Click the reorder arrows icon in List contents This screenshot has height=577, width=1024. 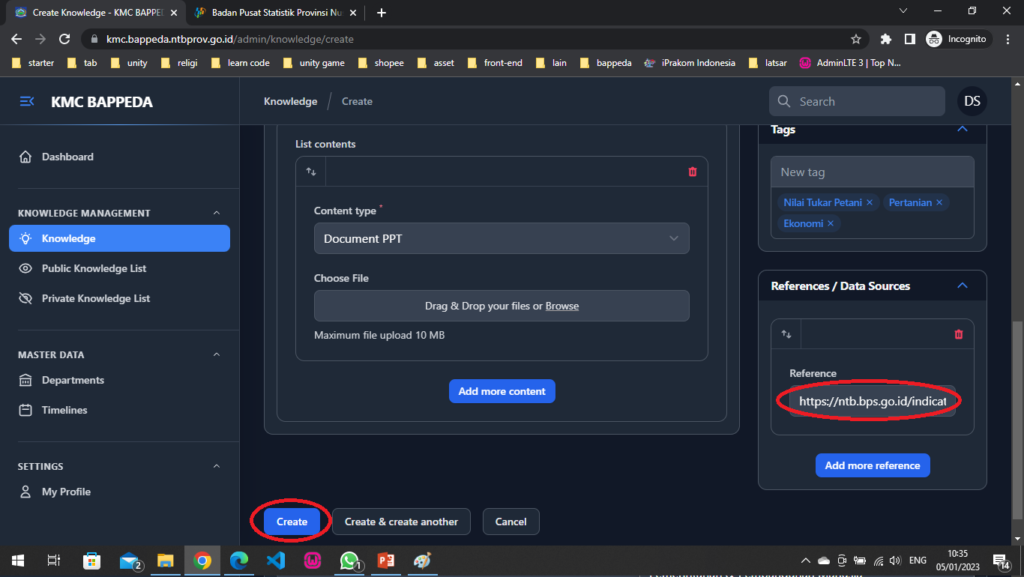tap(311, 172)
